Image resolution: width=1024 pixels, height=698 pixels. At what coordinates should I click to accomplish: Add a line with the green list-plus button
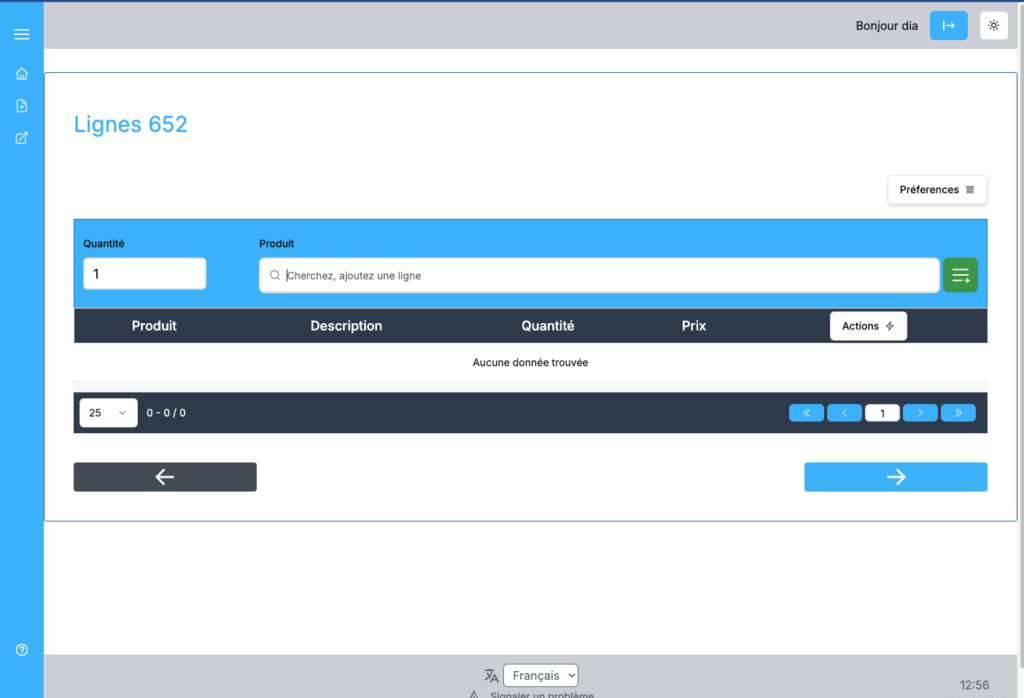(960, 274)
